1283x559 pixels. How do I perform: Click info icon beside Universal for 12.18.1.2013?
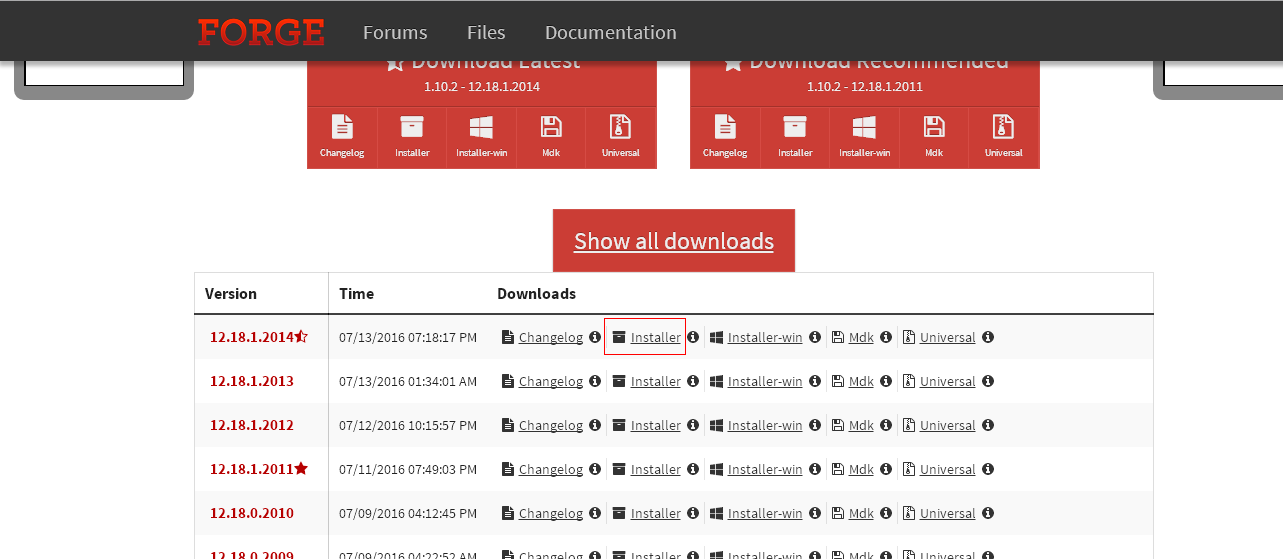[988, 381]
